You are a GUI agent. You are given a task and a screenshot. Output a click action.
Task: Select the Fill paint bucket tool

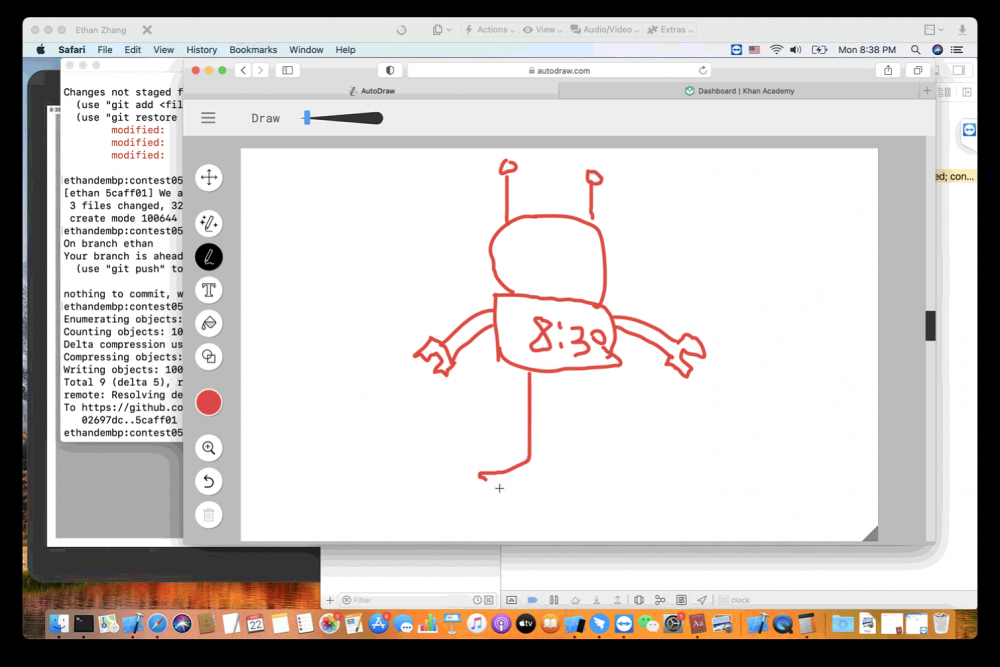(x=208, y=323)
